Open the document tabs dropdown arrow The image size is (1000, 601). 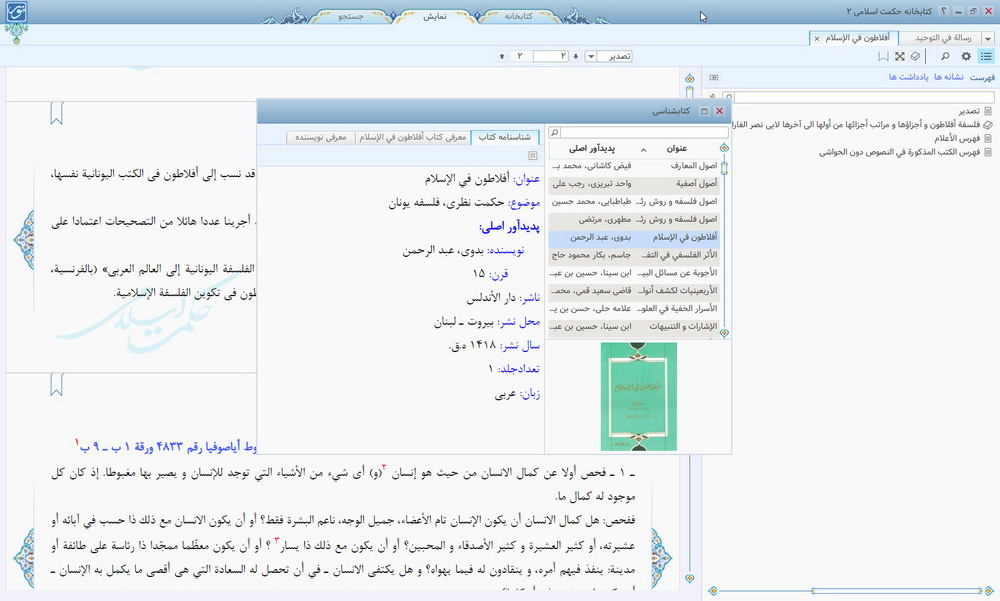tap(988, 38)
